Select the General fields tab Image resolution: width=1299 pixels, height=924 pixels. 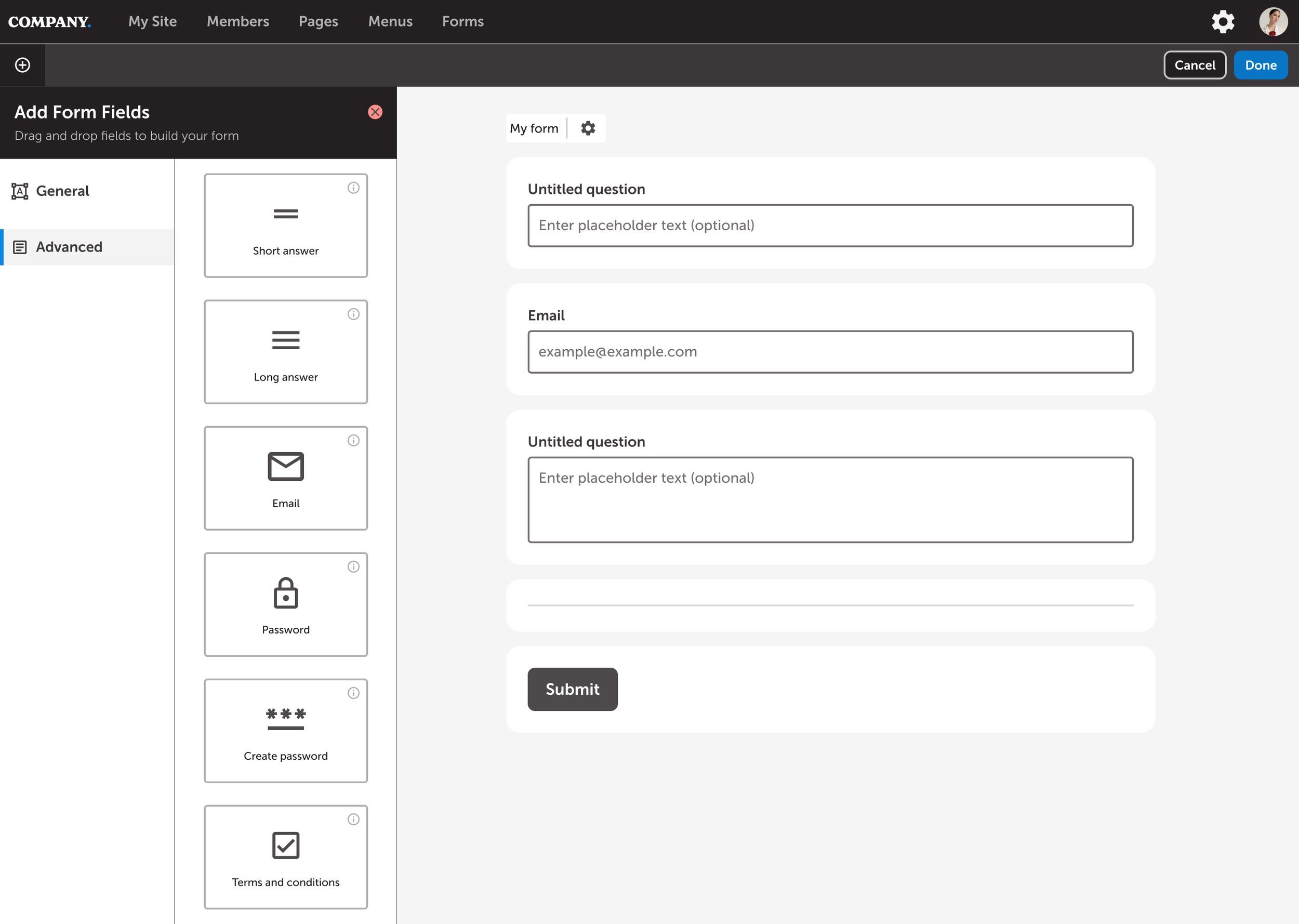pyautogui.click(x=62, y=191)
